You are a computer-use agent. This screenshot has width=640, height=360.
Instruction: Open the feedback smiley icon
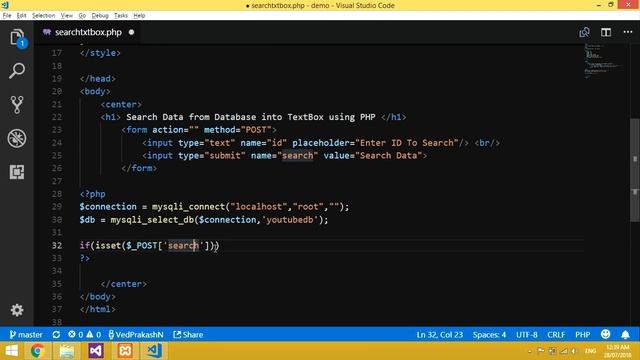pos(605,334)
